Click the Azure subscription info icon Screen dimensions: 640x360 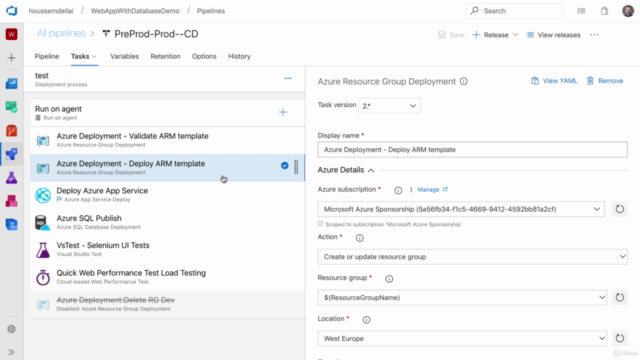pyautogui.click(x=398, y=190)
